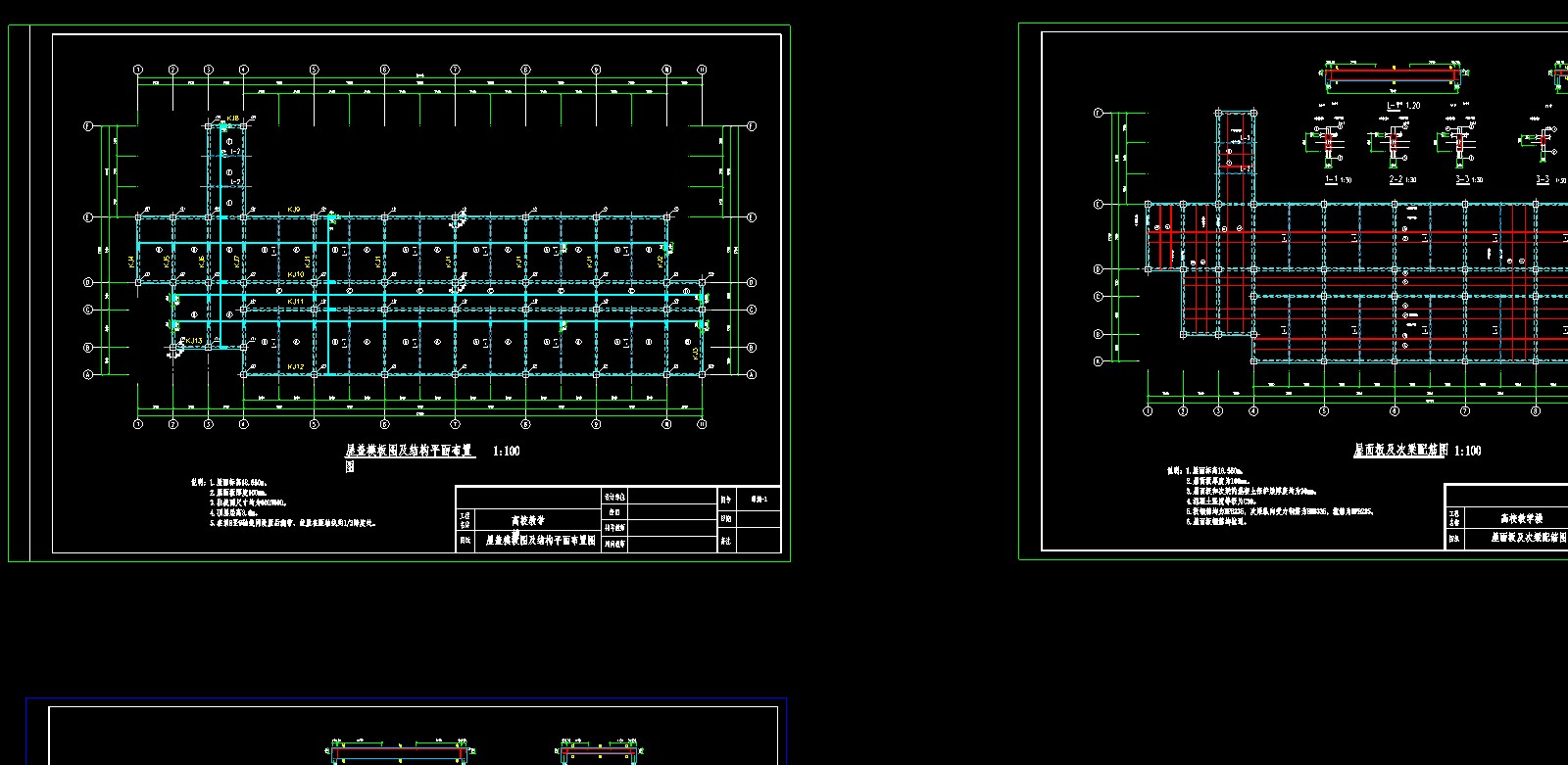Click axis bubble F in right plan

click(x=1099, y=114)
